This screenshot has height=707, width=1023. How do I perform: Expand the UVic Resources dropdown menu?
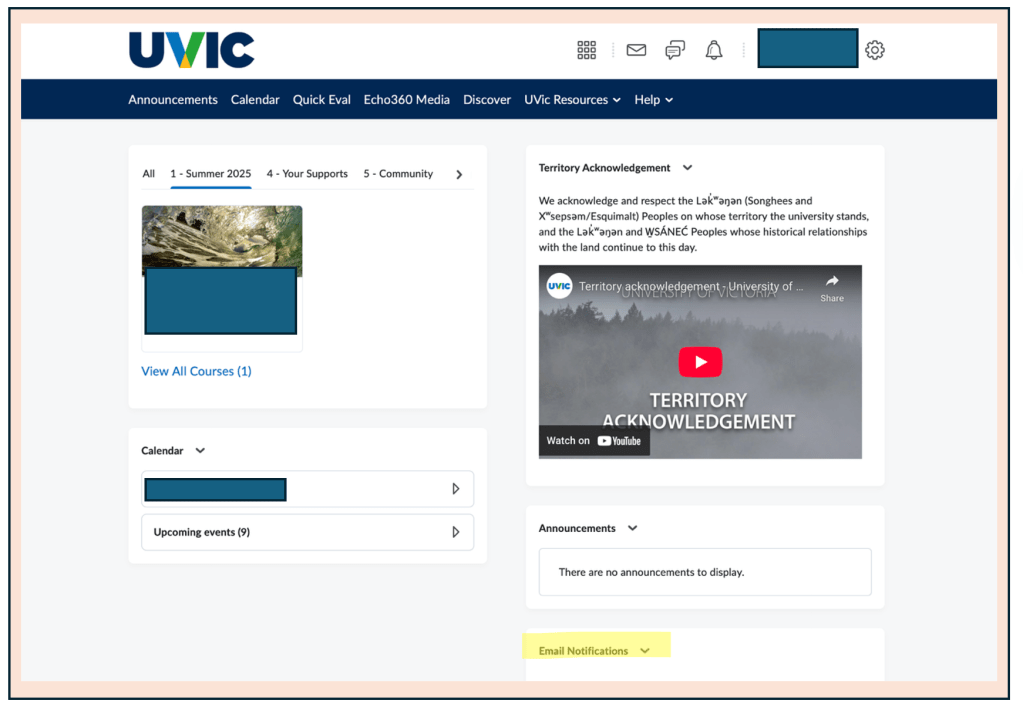[x=572, y=100]
